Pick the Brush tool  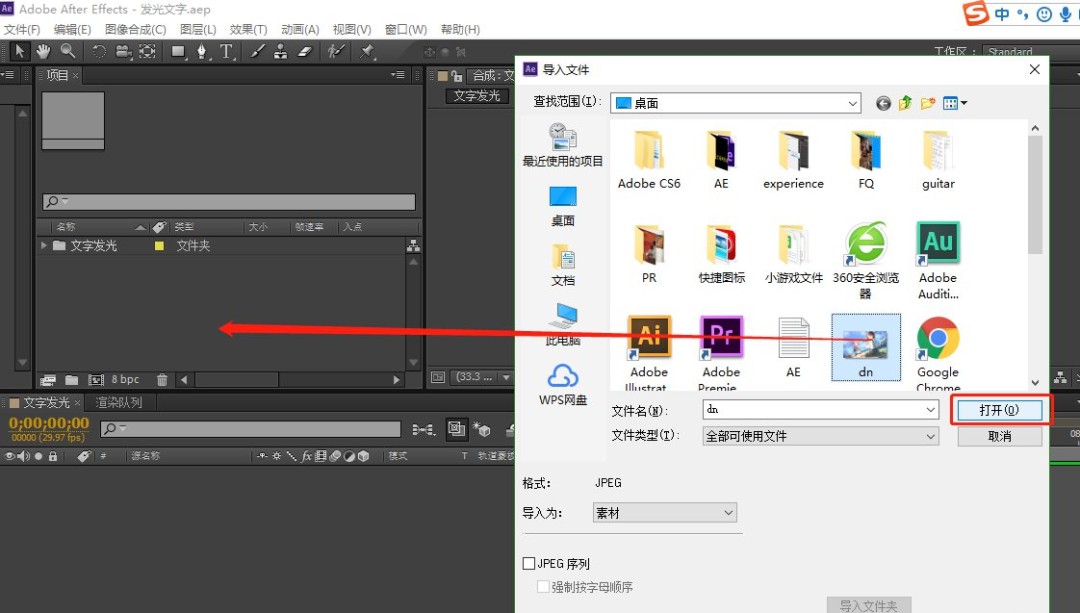(x=257, y=51)
